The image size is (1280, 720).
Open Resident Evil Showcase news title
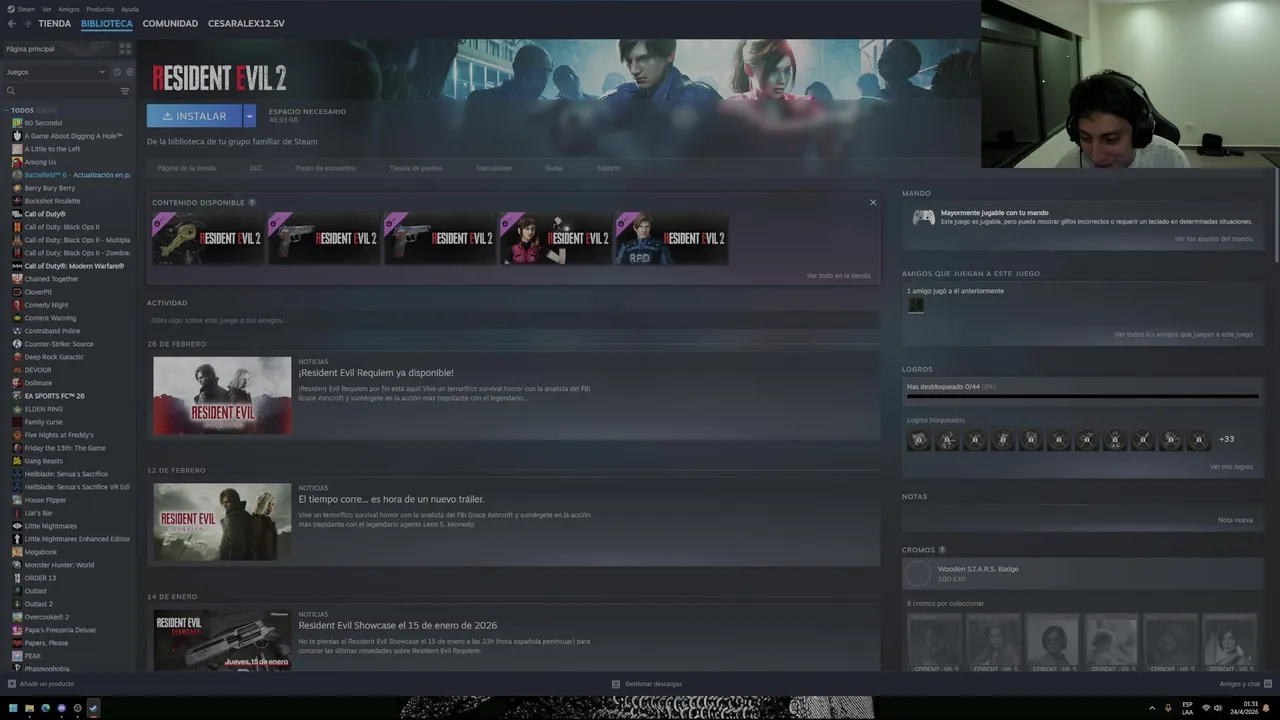398,626
